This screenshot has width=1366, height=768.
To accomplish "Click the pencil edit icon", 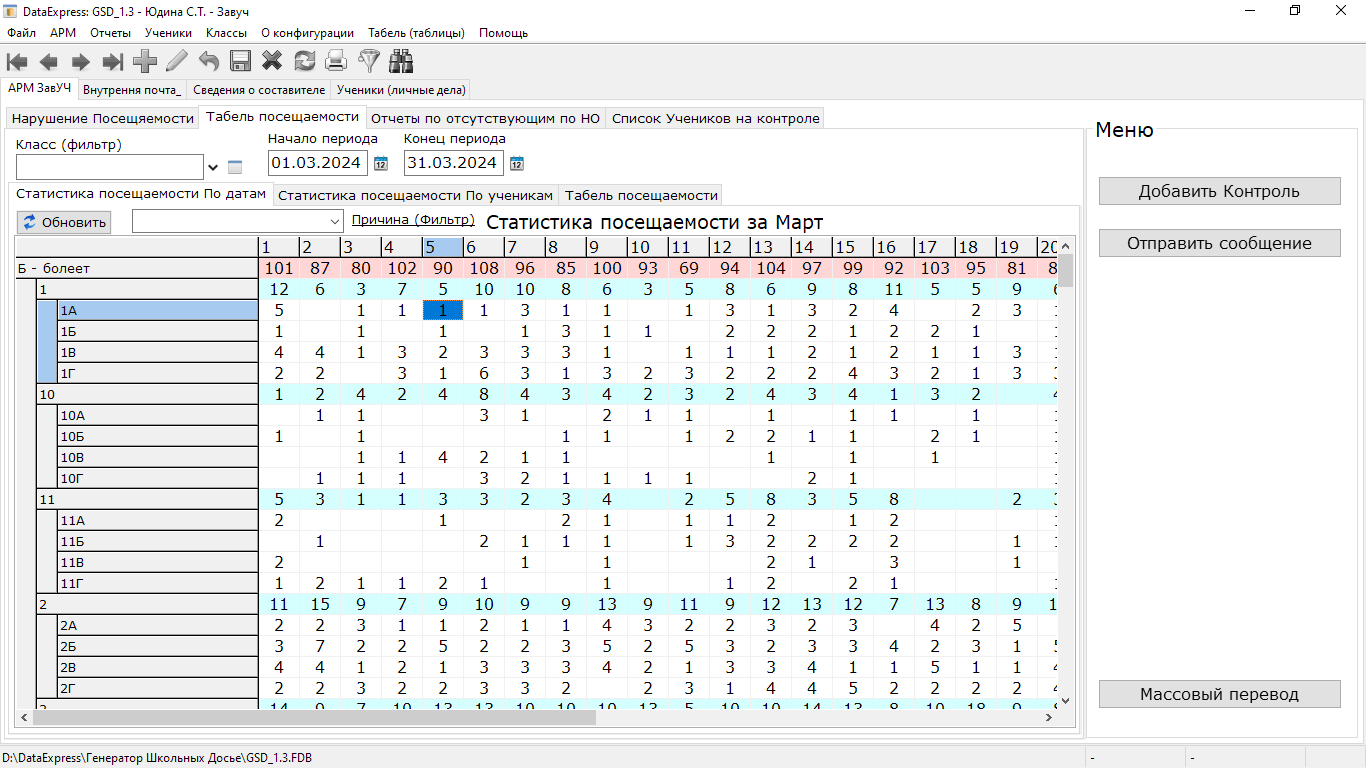I will [177, 62].
